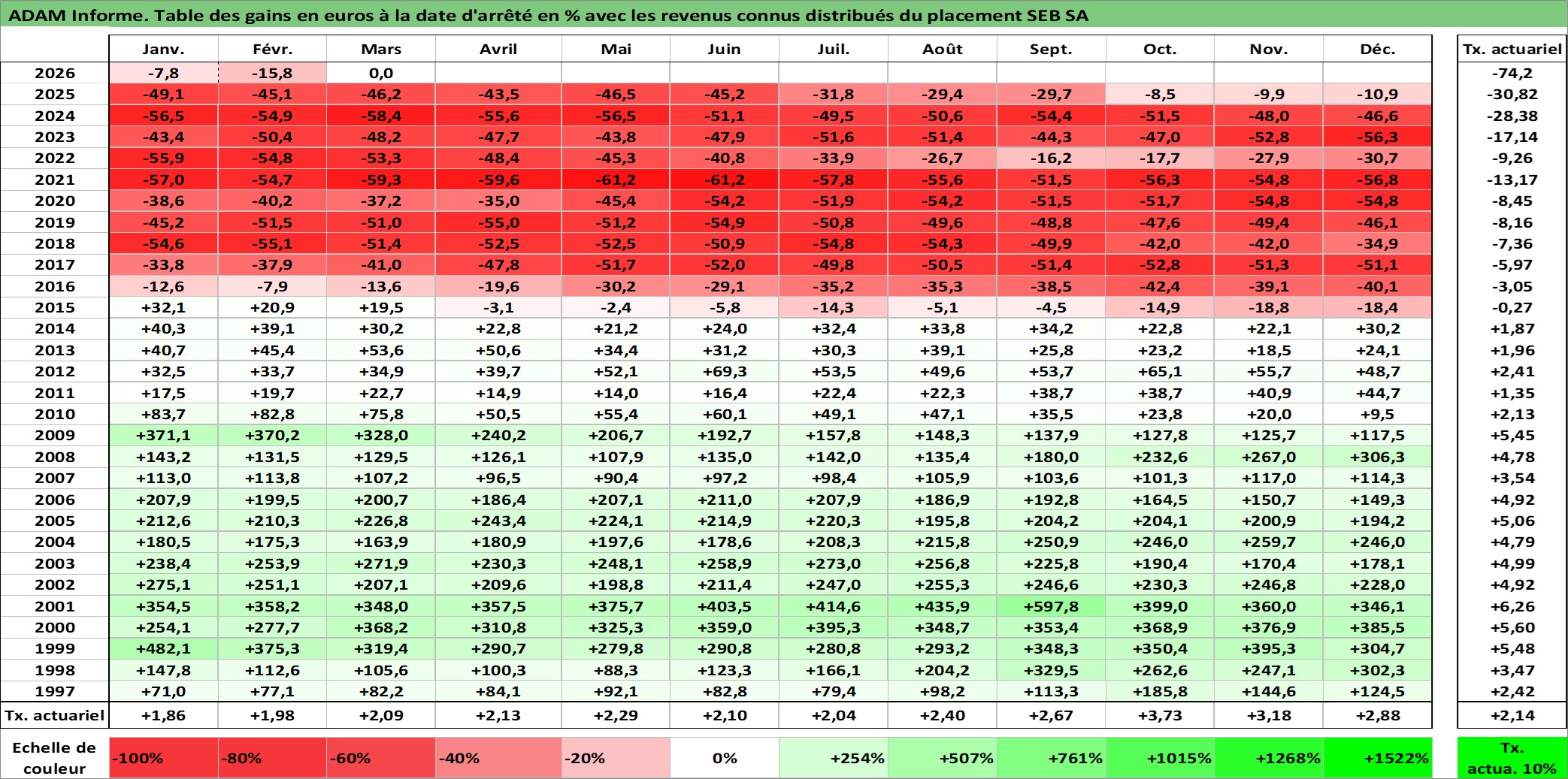
Task: Select the 'Déc.' column header
Action: [1378, 50]
